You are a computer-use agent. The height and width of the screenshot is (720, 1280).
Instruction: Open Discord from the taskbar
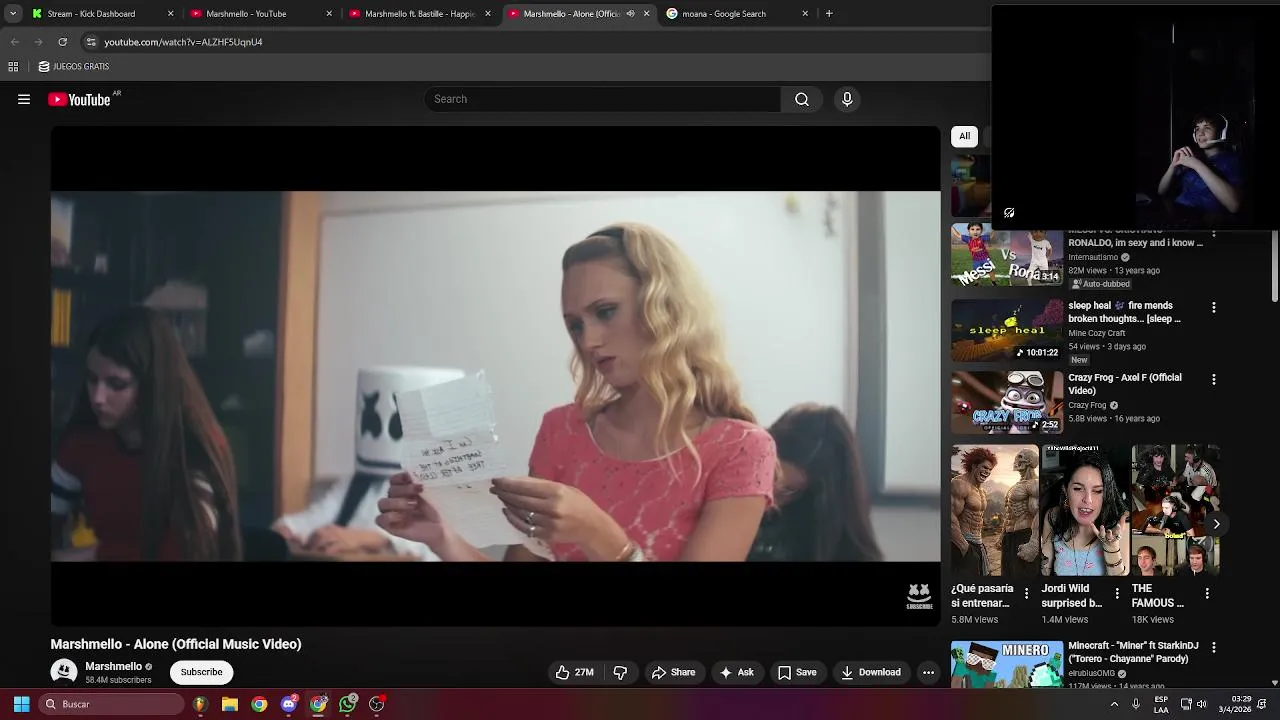(289, 704)
